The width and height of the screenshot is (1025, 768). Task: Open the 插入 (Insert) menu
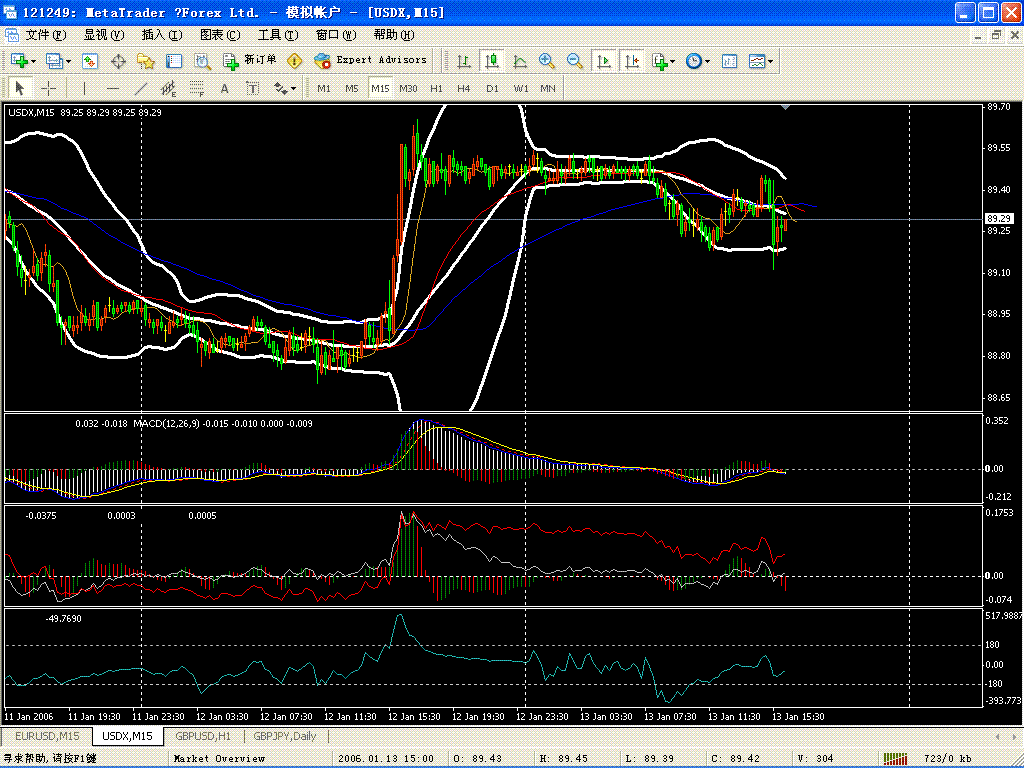161,35
